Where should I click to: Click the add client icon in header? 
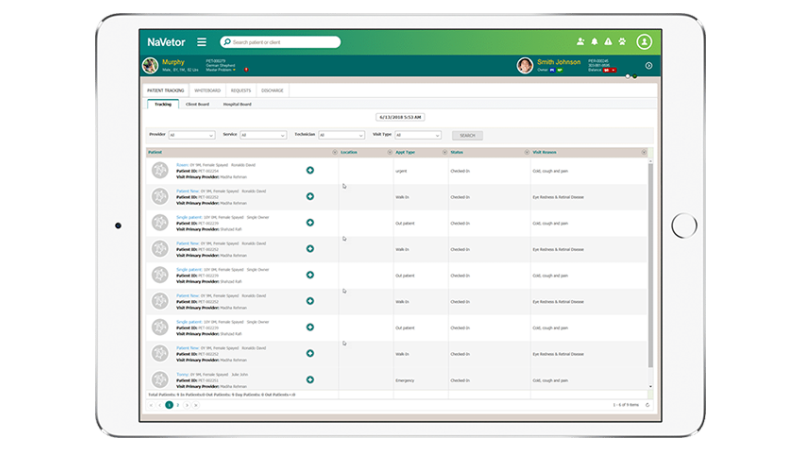click(x=580, y=42)
